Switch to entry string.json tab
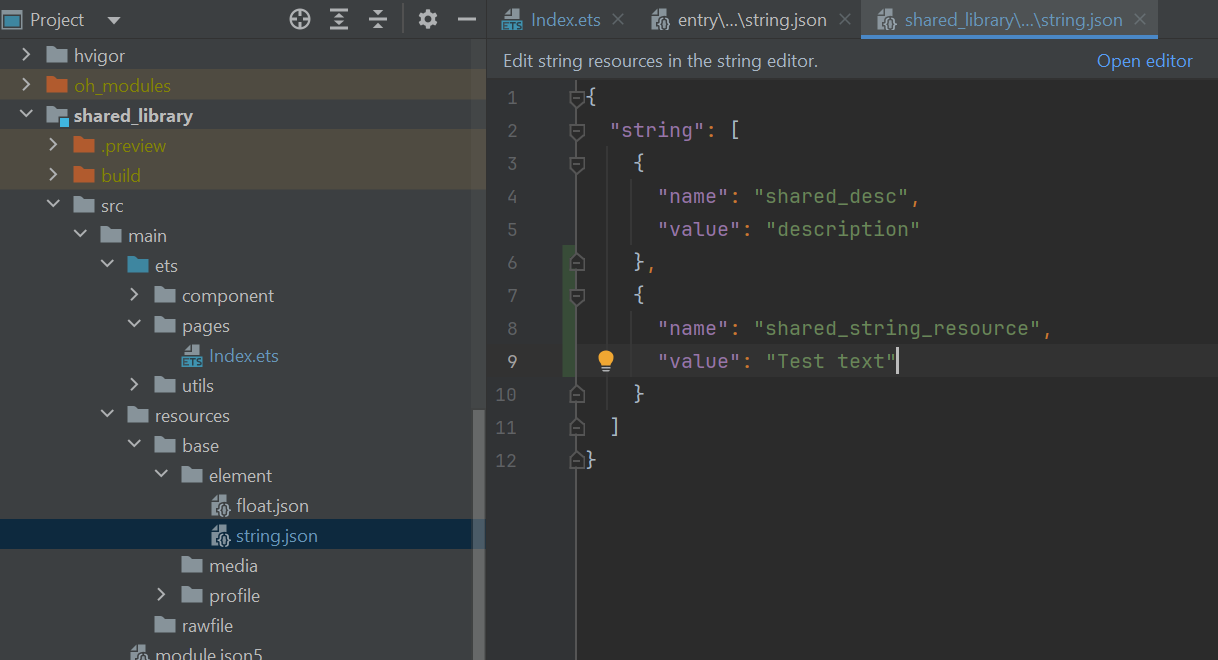Image resolution: width=1218 pixels, height=660 pixels. coord(751,20)
